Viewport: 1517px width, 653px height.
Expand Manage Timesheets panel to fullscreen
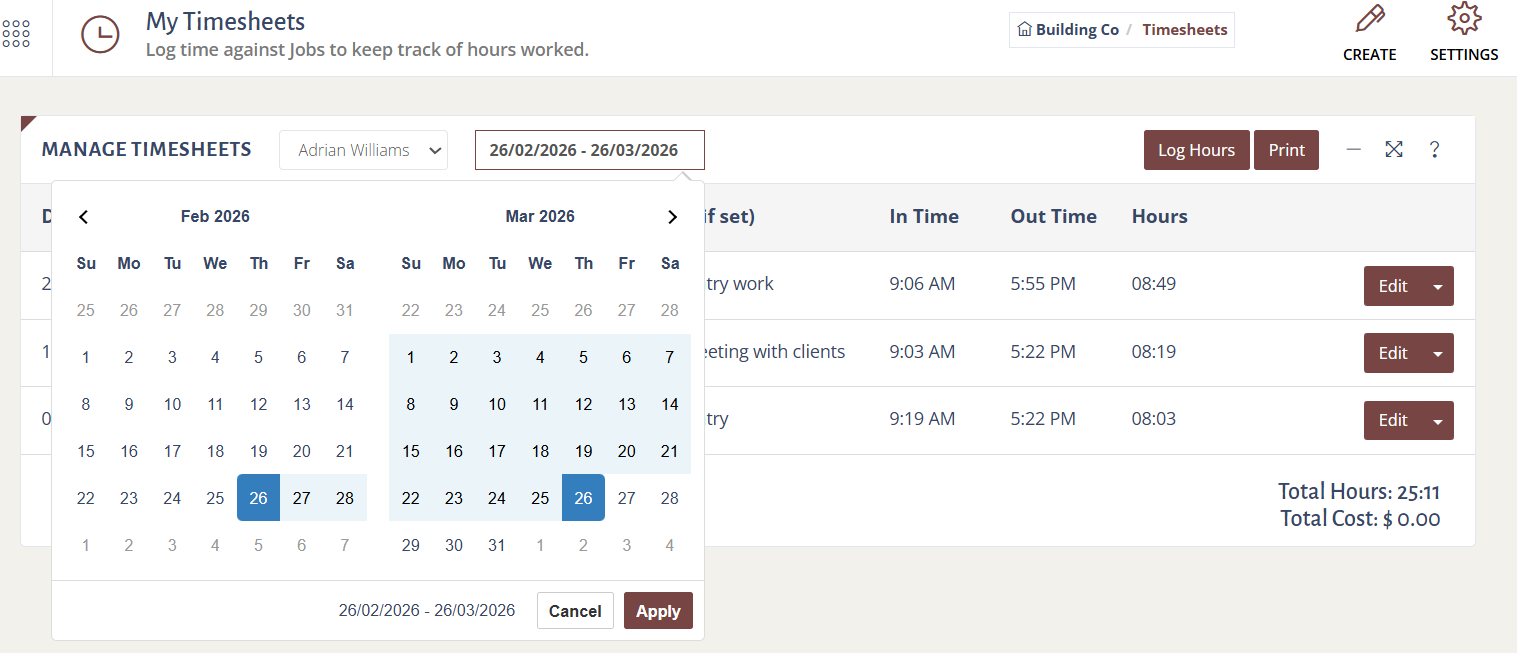1394,150
